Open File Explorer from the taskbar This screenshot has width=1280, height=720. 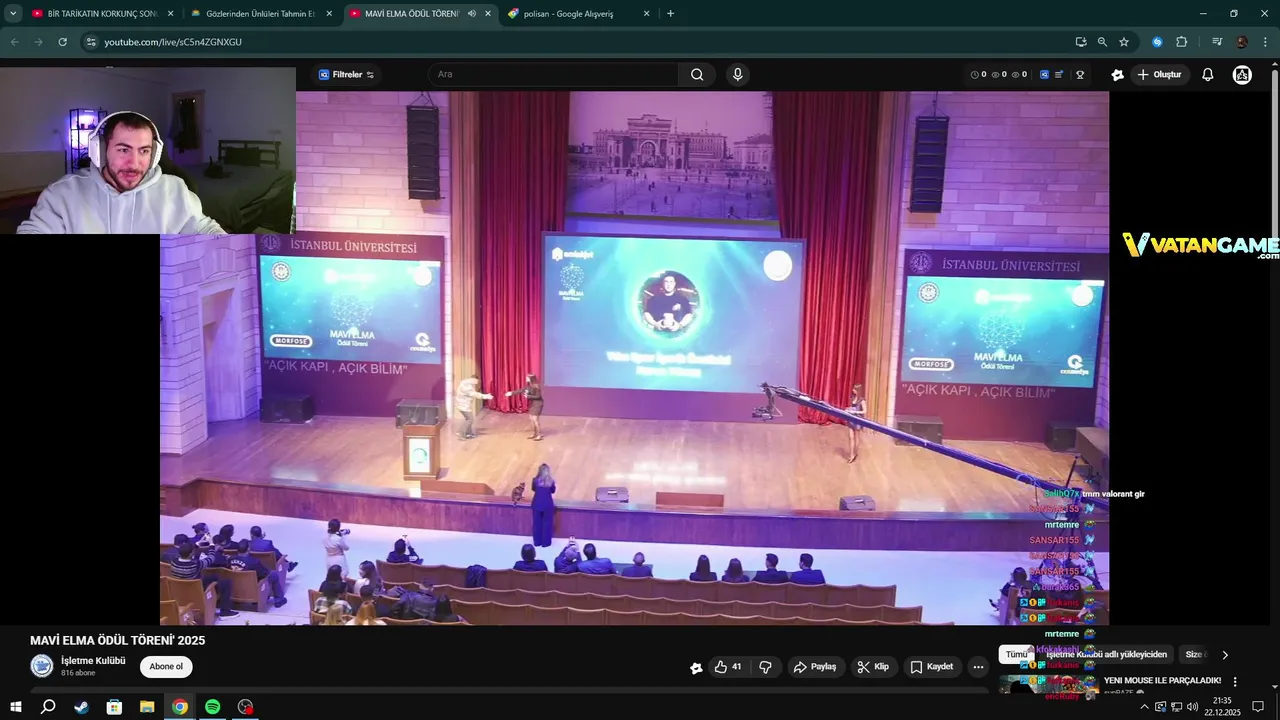point(147,707)
